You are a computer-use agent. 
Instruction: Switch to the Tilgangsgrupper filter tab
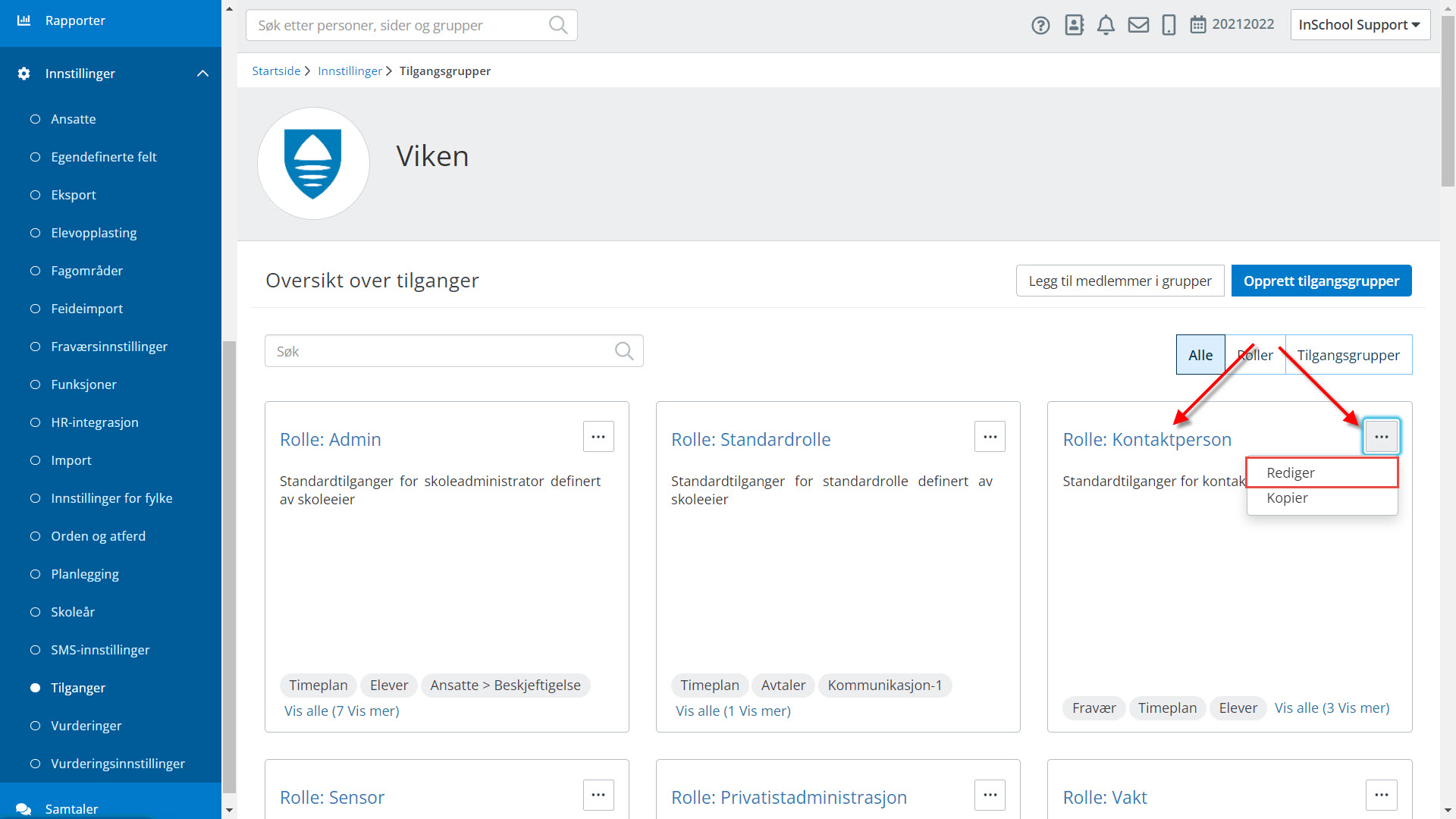tap(1348, 355)
